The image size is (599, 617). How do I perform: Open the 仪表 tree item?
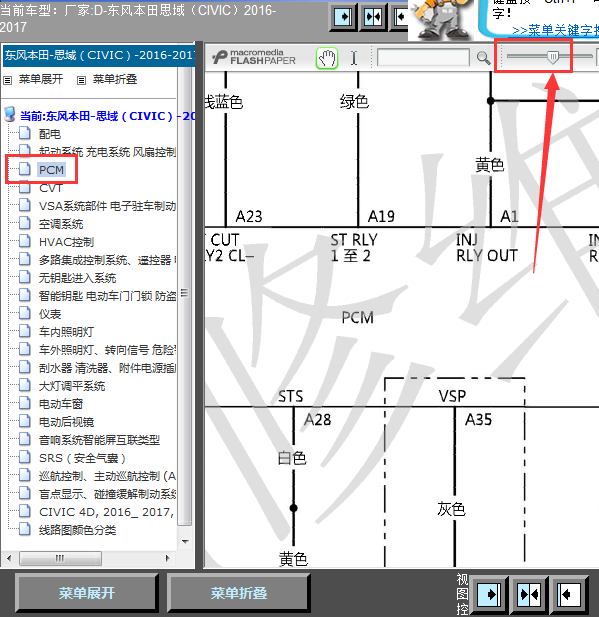(x=50, y=314)
